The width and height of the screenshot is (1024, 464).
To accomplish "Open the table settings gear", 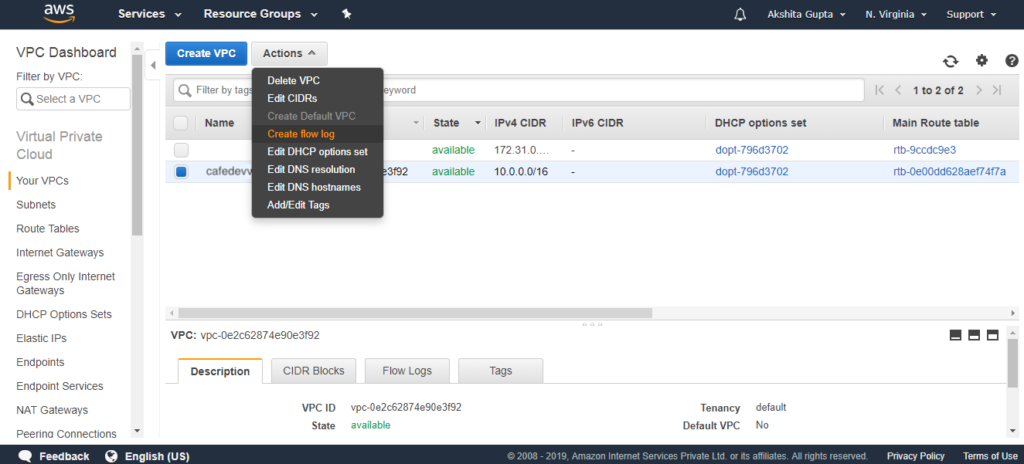I will point(982,60).
